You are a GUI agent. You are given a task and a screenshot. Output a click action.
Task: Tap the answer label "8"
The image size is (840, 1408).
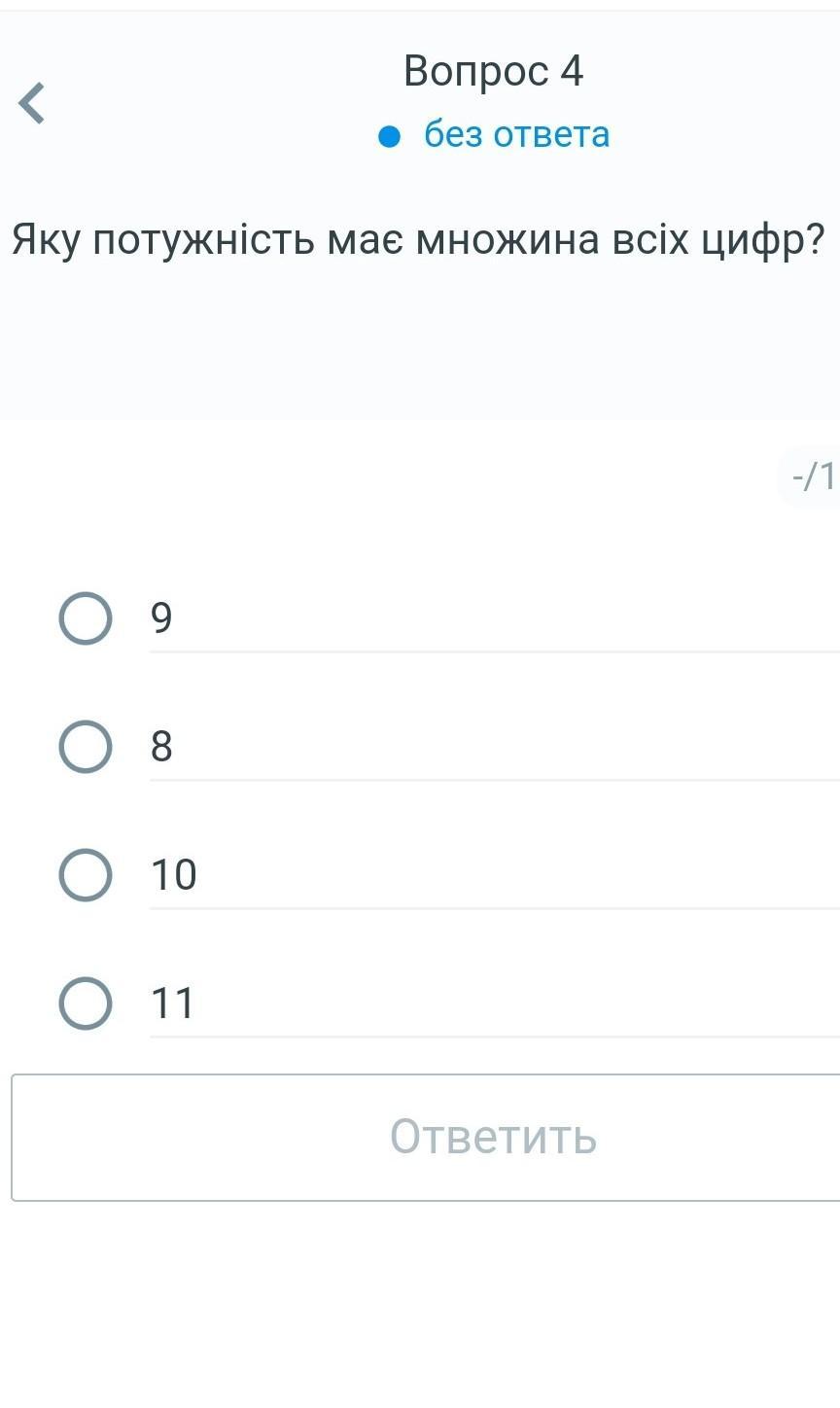(161, 746)
